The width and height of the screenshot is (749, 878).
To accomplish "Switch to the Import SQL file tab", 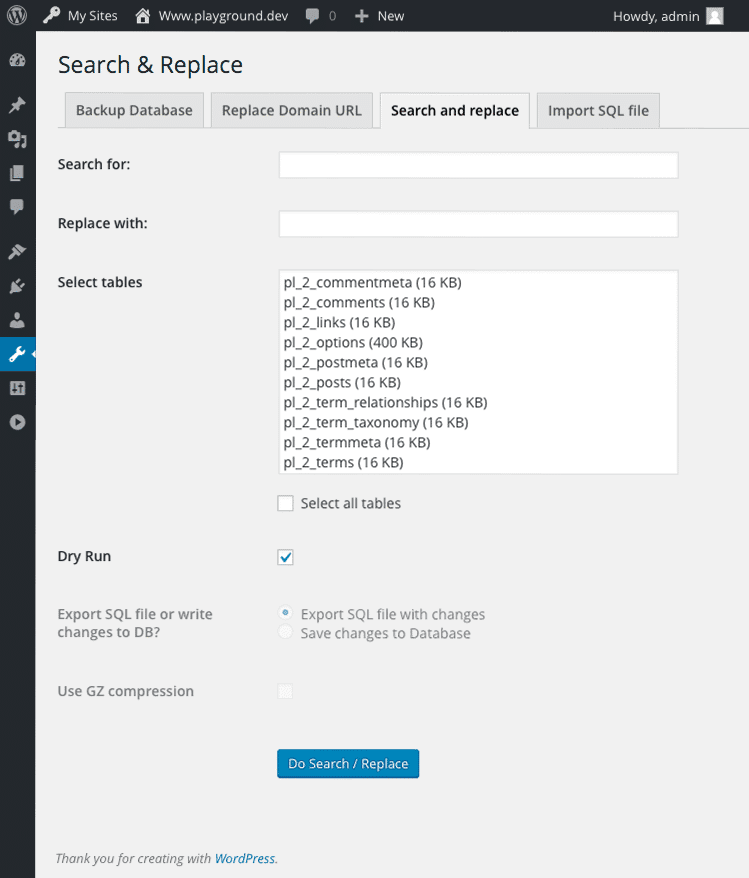I will (x=597, y=110).
